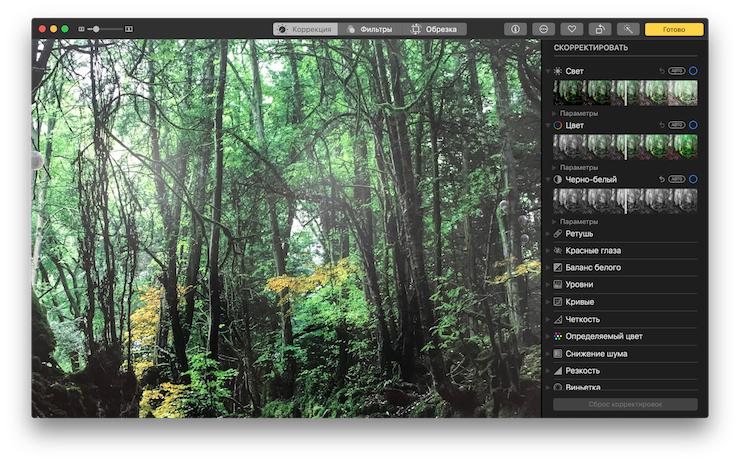Collapse the Цвет section triangle
This screenshot has height=463, width=740.
[548, 125]
